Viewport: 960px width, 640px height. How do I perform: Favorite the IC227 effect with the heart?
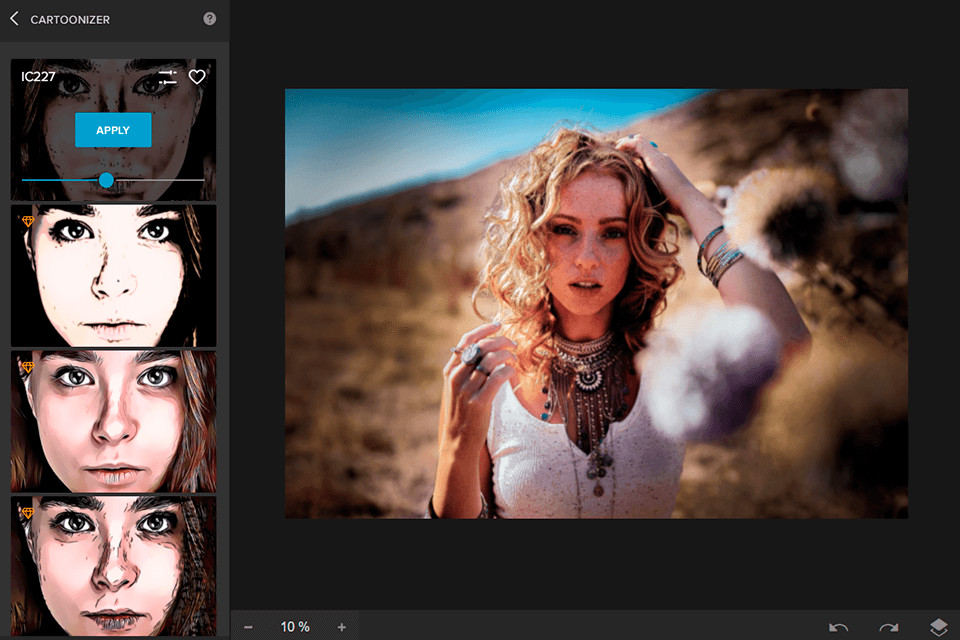[x=197, y=77]
